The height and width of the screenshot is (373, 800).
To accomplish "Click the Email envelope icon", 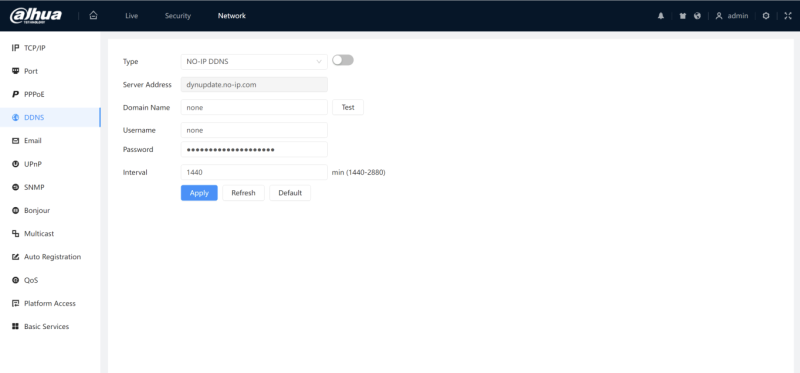I will tap(15, 141).
